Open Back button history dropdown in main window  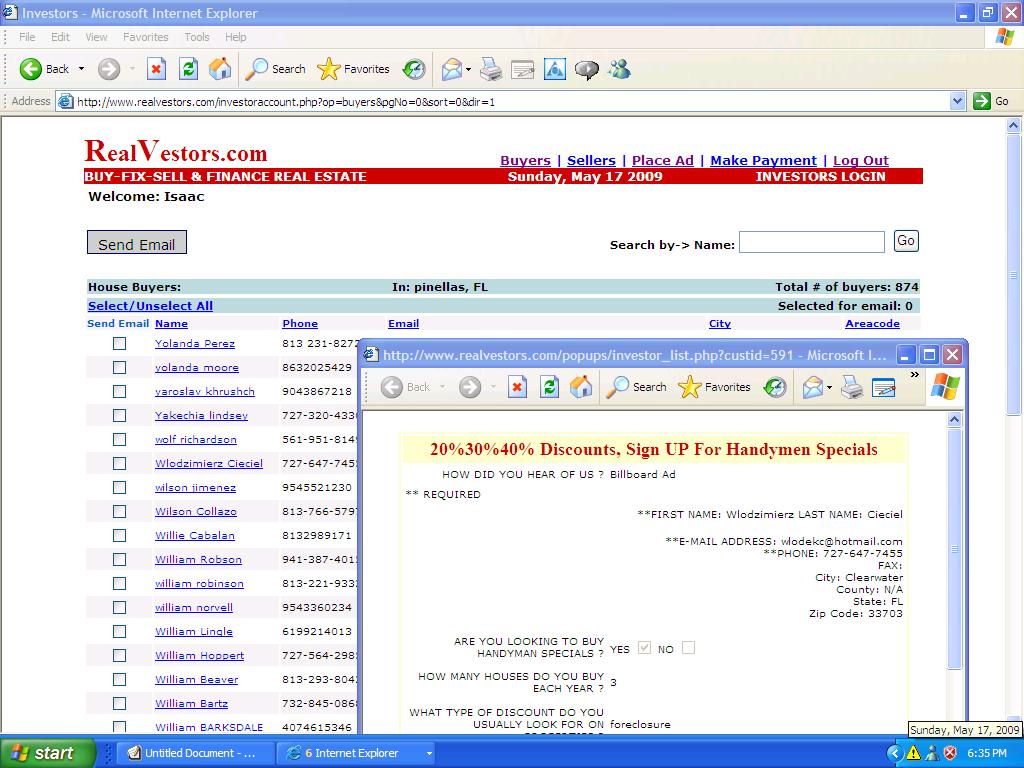click(81, 69)
